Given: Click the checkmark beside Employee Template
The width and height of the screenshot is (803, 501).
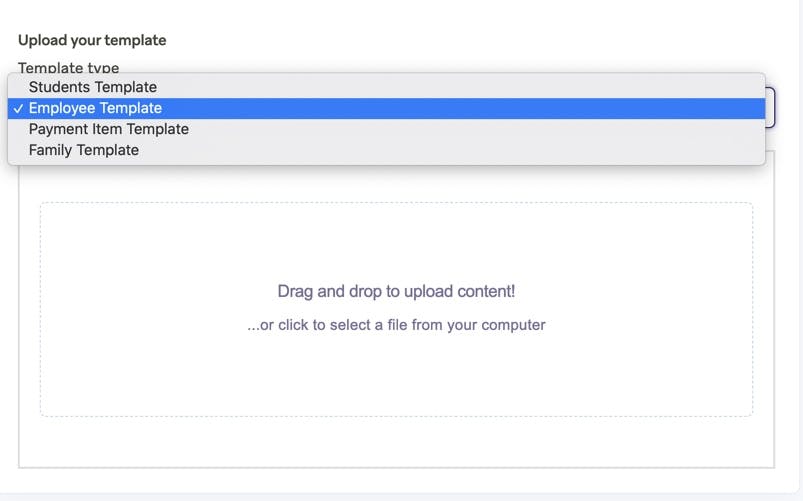Looking at the screenshot, I should tap(19, 108).
